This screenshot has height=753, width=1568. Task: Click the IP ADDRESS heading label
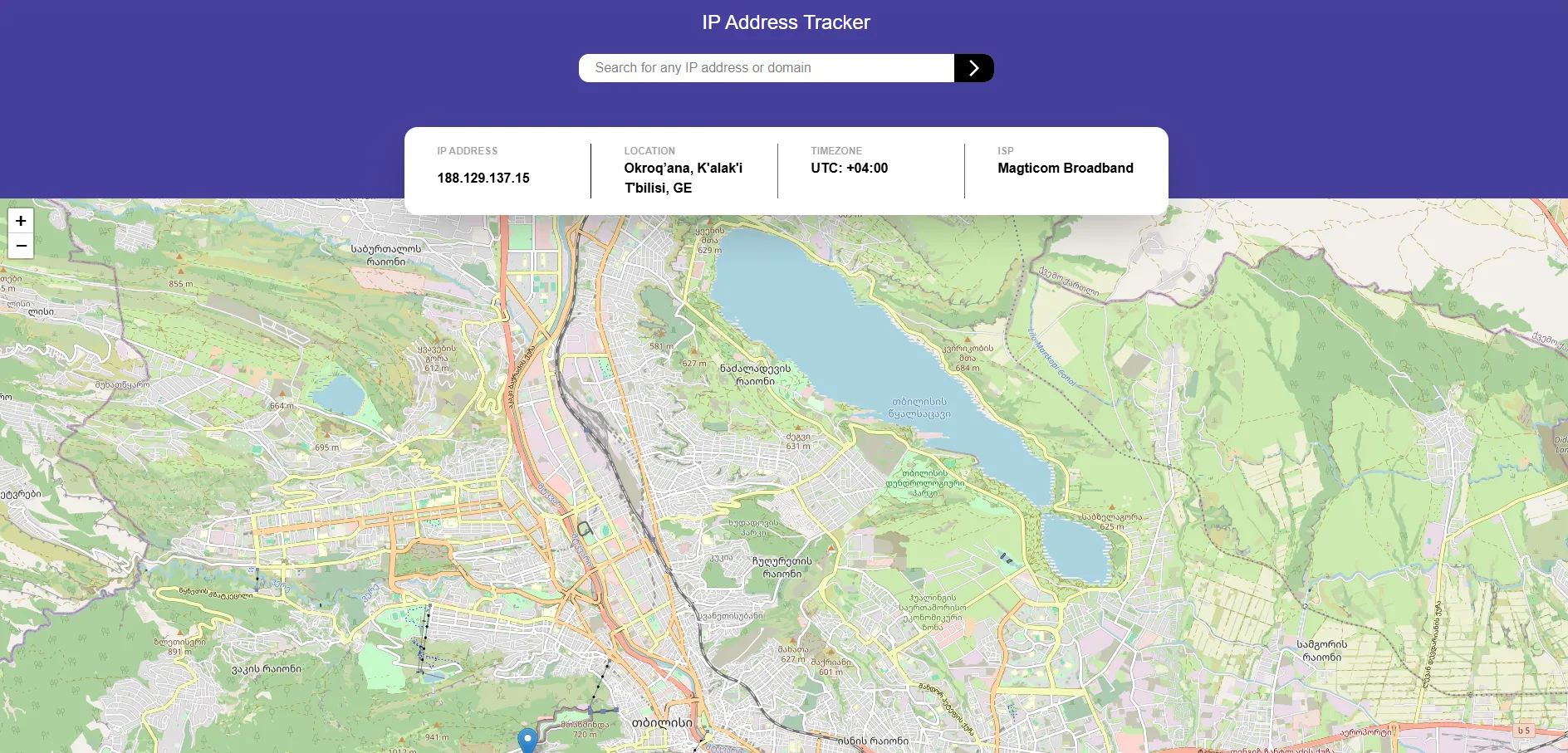point(467,151)
